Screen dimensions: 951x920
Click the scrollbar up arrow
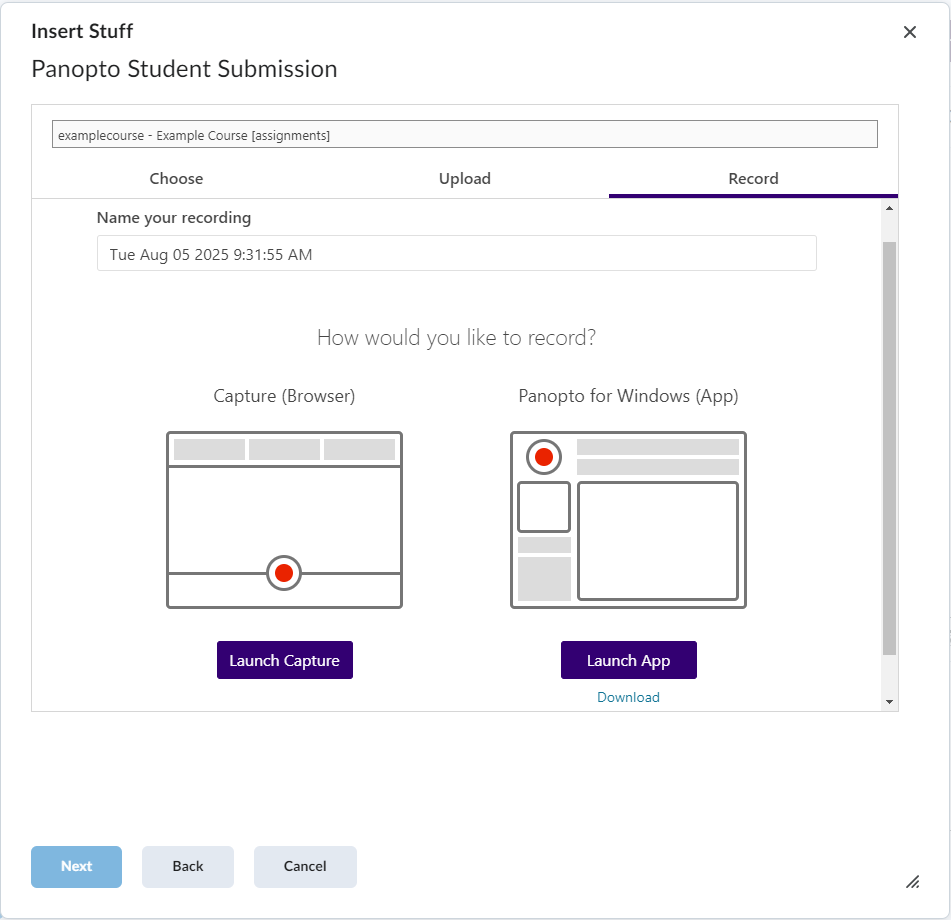[x=889, y=209]
